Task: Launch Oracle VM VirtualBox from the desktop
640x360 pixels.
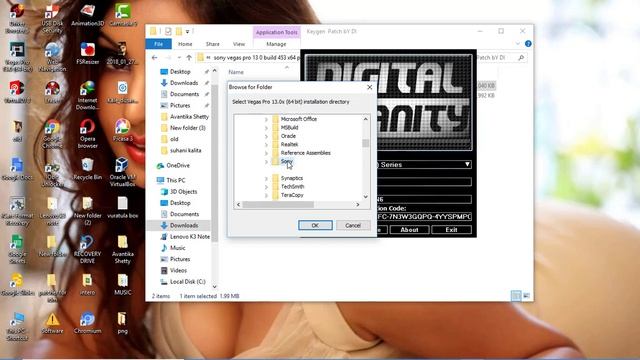Action: point(122,172)
